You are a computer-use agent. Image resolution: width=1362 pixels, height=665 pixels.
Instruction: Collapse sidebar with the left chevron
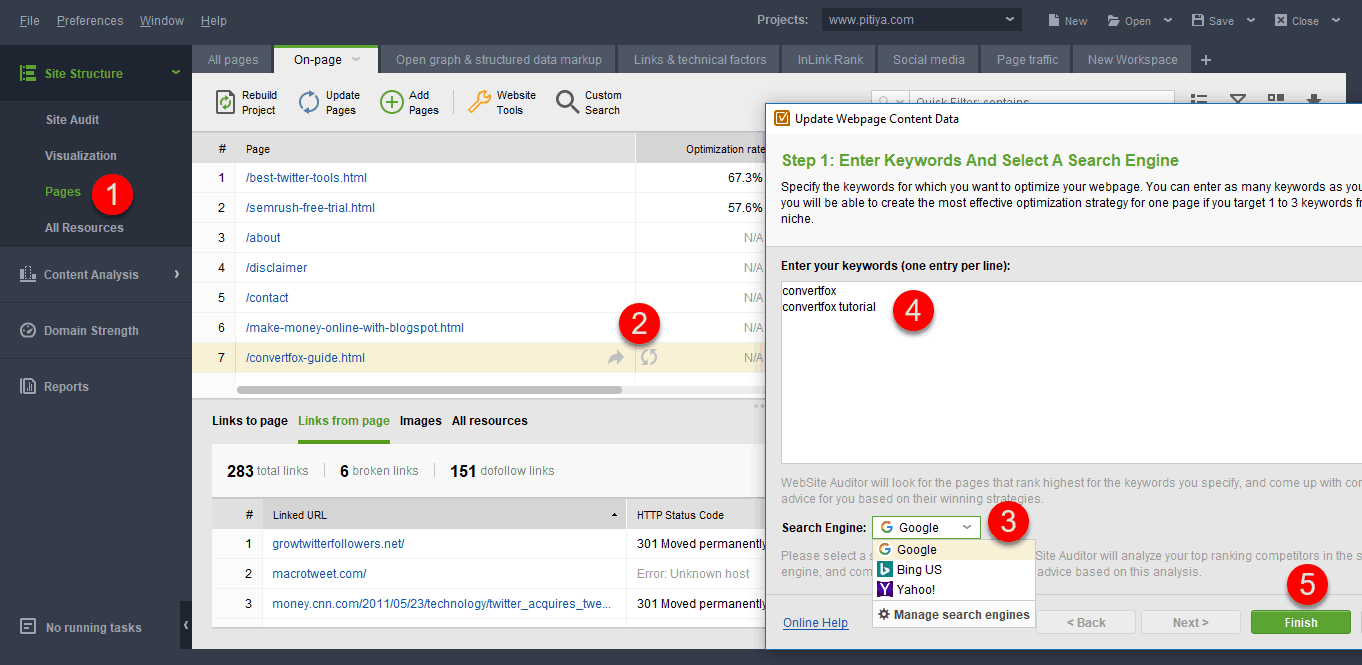pyautogui.click(x=185, y=625)
